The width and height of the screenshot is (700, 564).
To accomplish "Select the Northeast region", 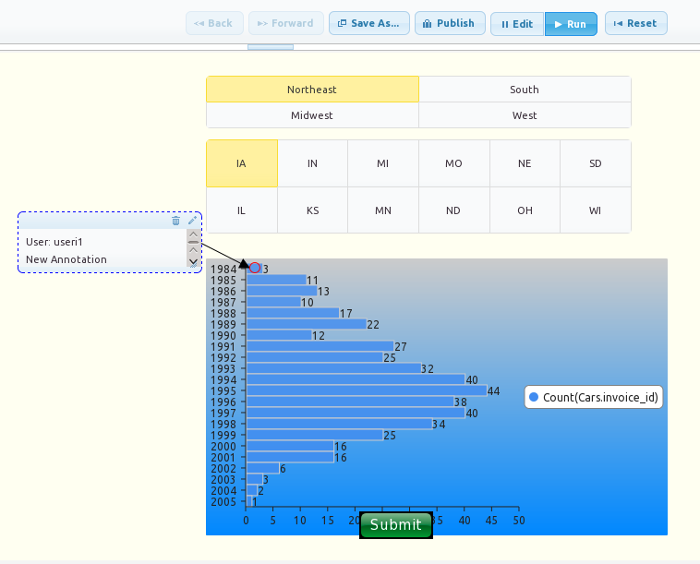I will [x=312, y=90].
